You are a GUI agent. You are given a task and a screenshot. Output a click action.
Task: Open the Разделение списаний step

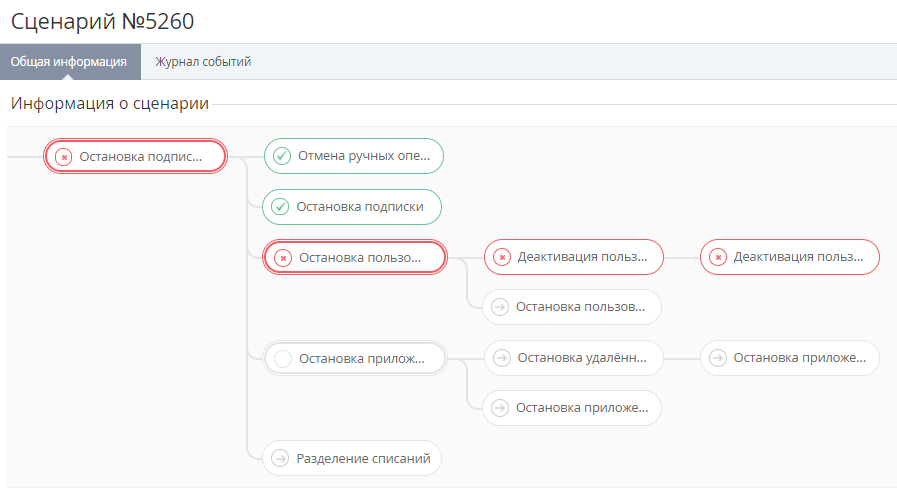pos(363,459)
